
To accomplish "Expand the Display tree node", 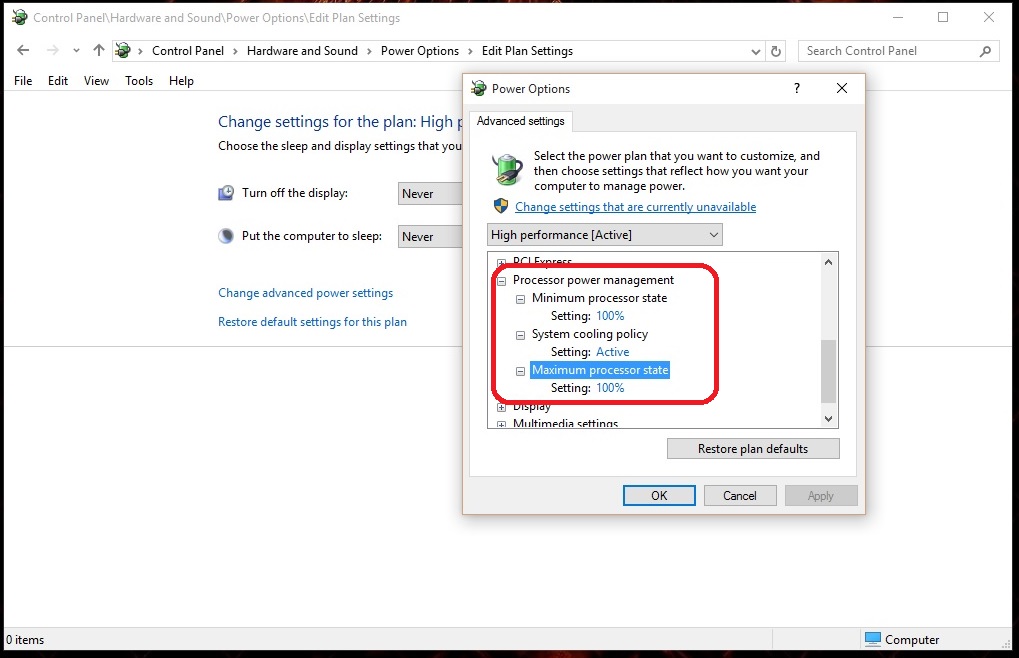I will point(502,408).
